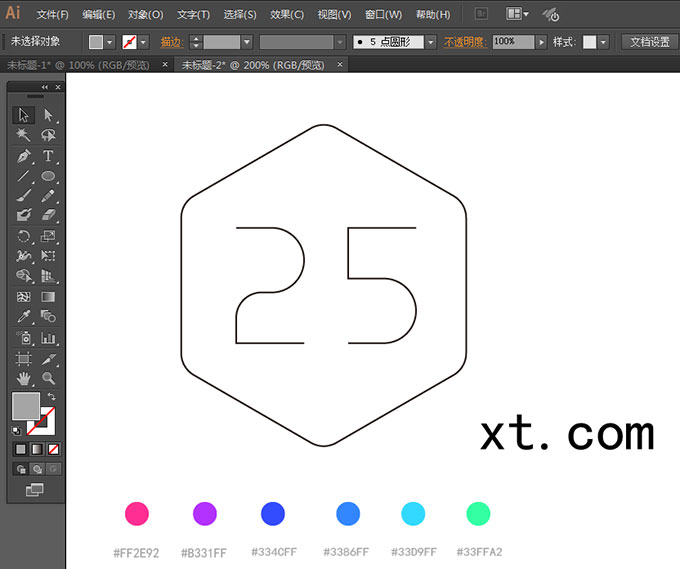Select the Symbol Sprayer tool
Image resolution: width=680 pixels, height=569 pixels.
click(23, 338)
